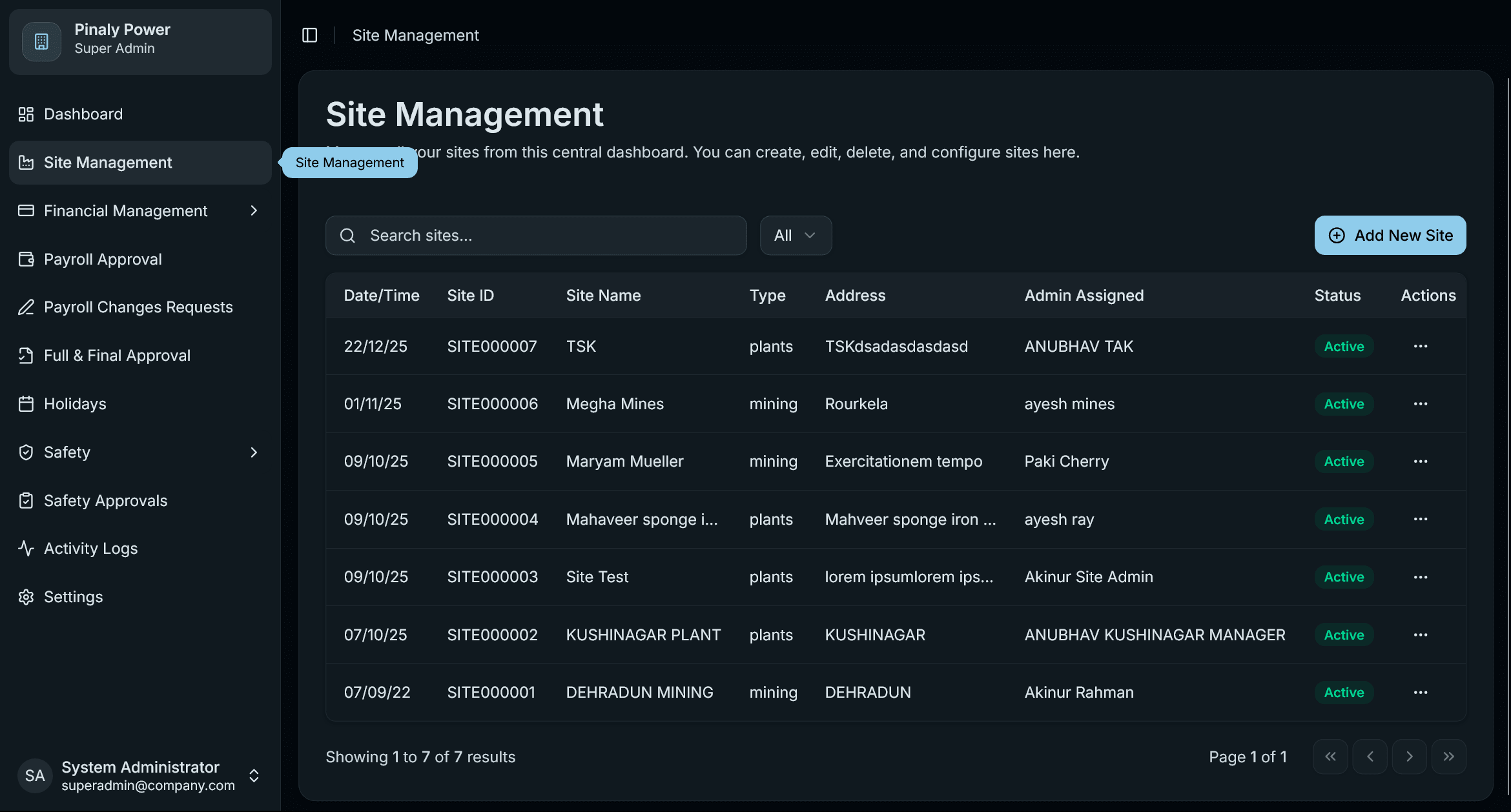Open Payroll Changes Requests
The image size is (1511, 812).
pos(140,307)
